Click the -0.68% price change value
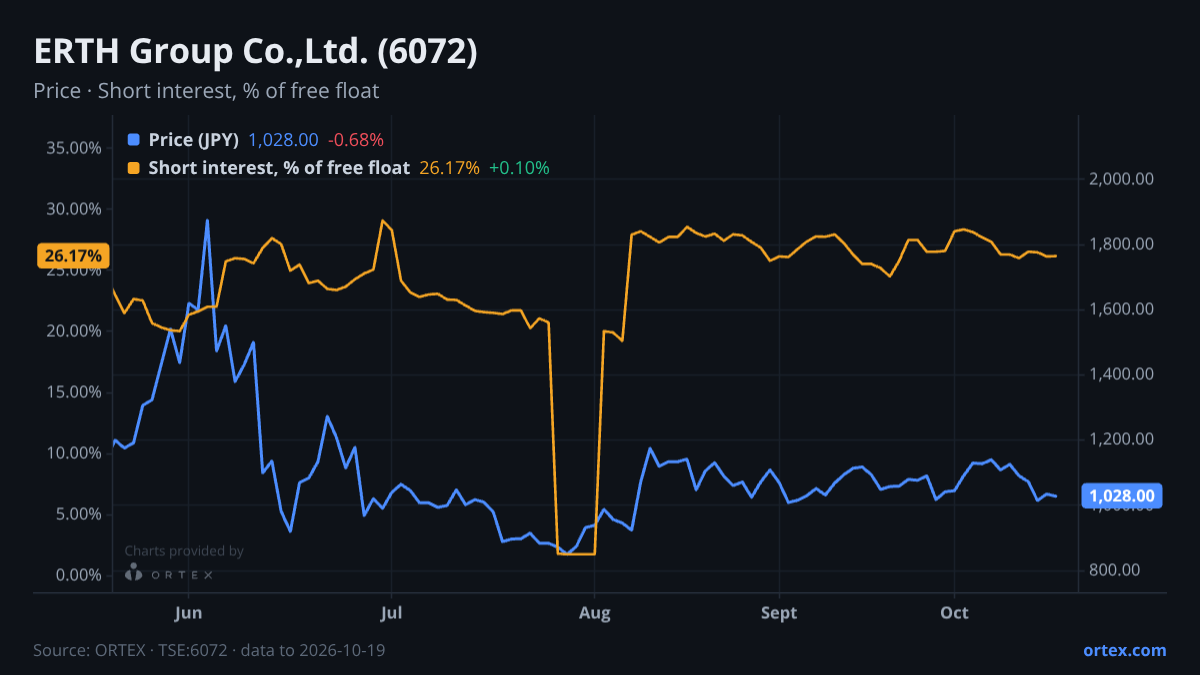This screenshot has width=1200, height=675. point(356,140)
